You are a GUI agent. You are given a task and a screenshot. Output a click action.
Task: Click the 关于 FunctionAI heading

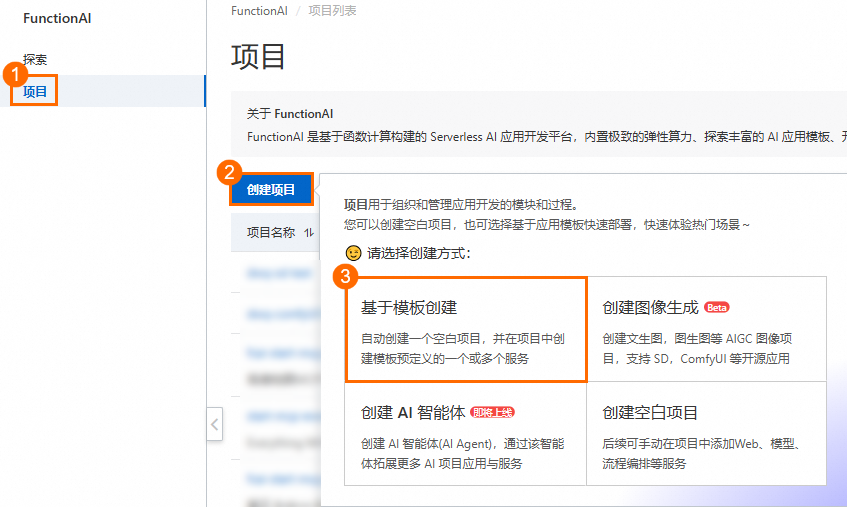290,114
